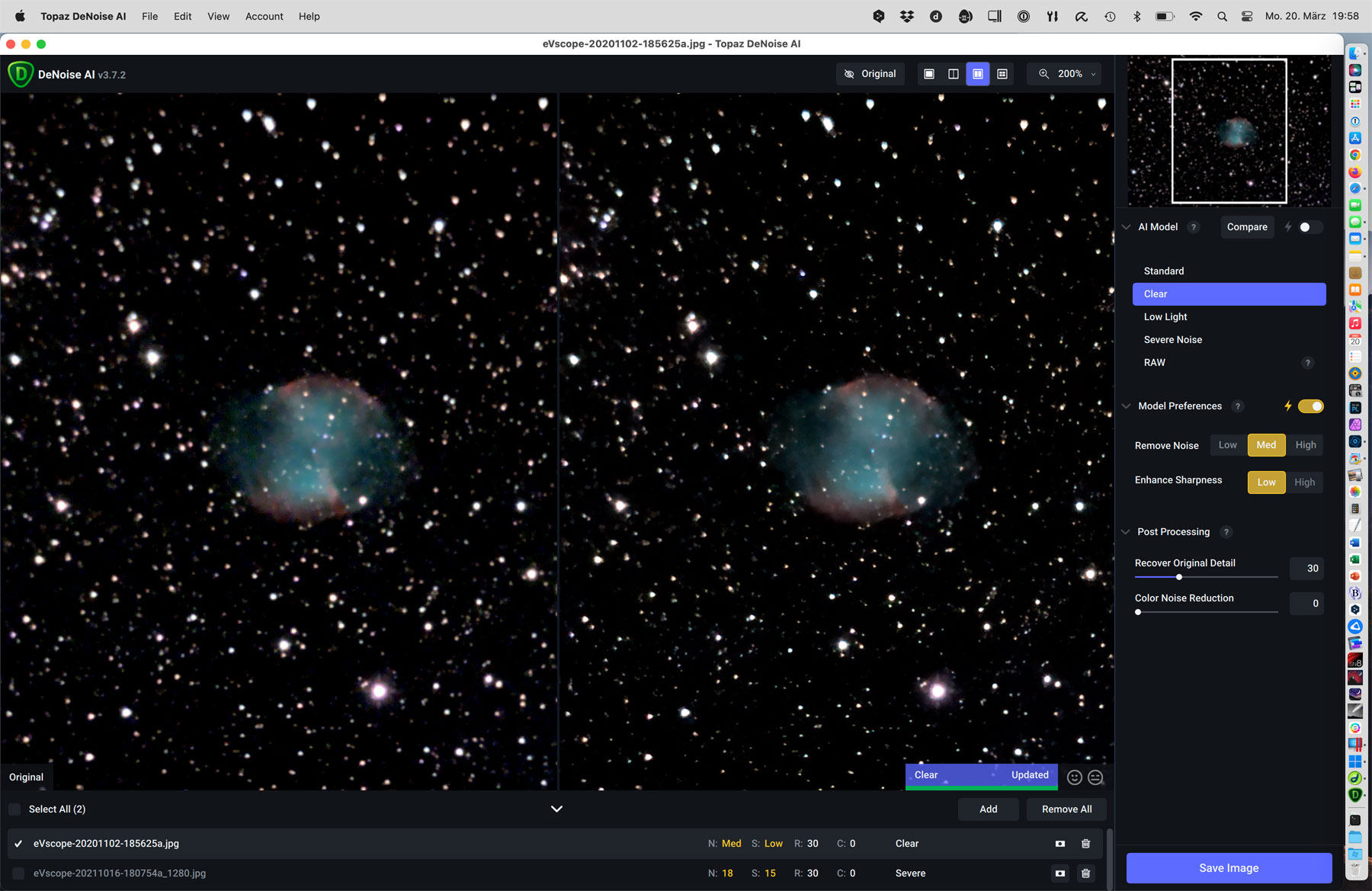Click the Save Image button

(1229, 868)
